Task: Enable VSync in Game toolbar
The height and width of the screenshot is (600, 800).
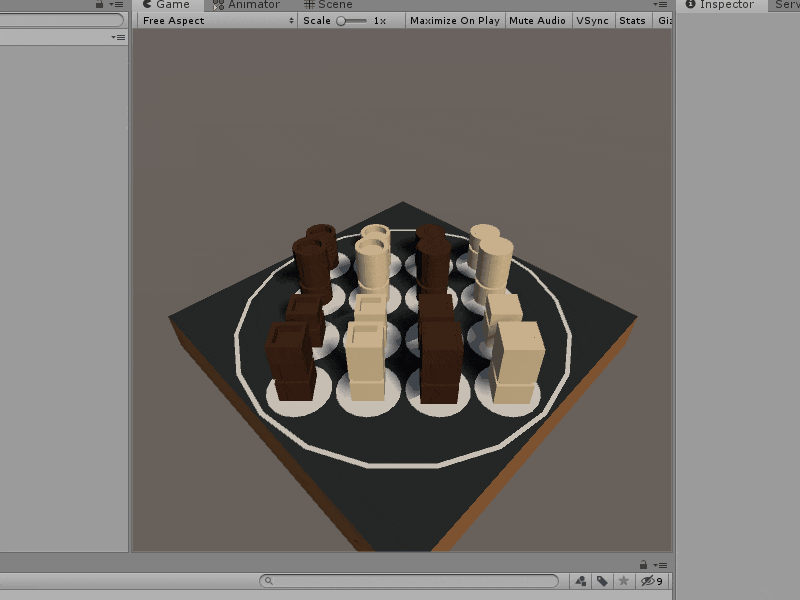Action: point(592,20)
